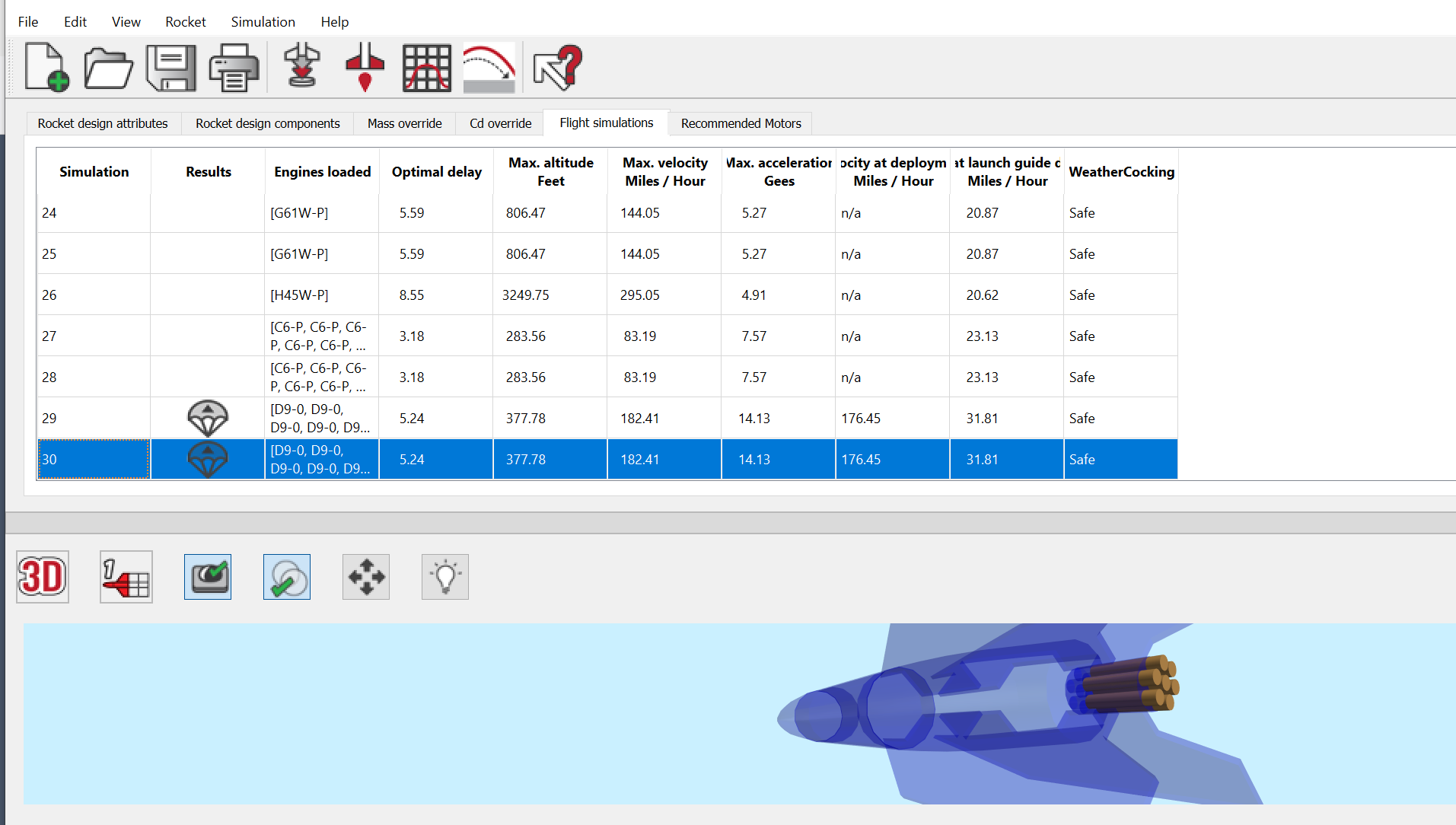Viewport: 1456px width, 825px height.
Task: Click the context help question mark icon
Action: [x=558, y=68]
